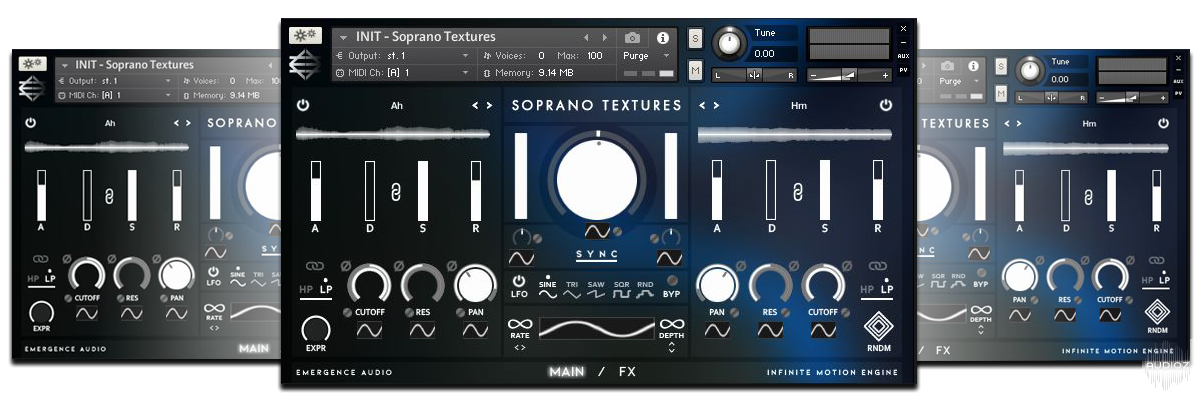Image resolution: width=1200 pixels, height=400 pixels.
Task: Click the volume plus button
Action: point(885,75)
